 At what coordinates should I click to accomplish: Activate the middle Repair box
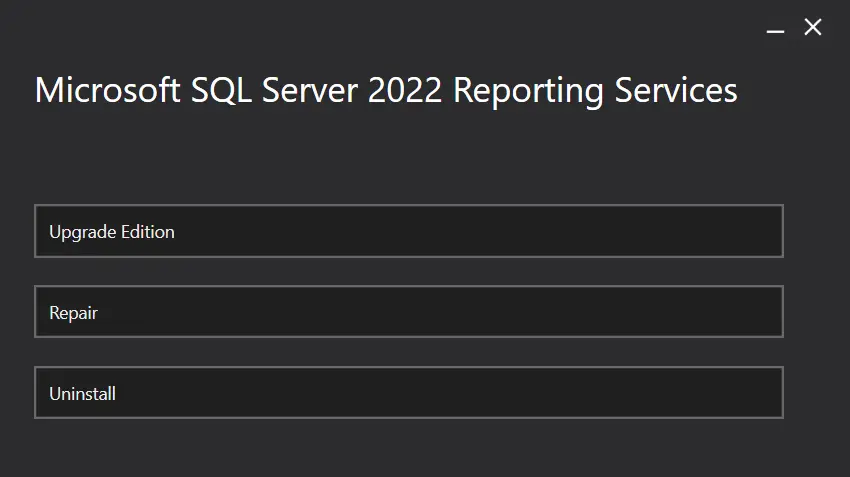tap(409, 312)
